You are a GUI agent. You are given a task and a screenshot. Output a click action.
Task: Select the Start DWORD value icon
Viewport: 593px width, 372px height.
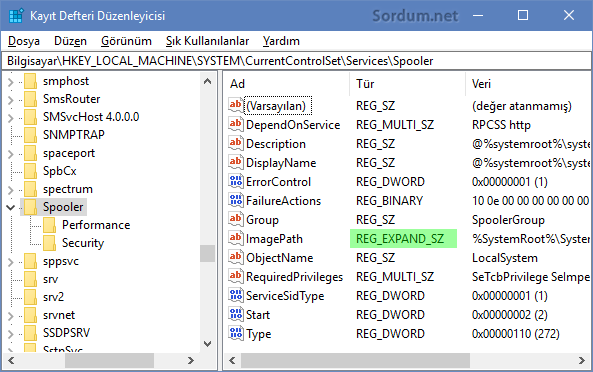click(236, 314)
